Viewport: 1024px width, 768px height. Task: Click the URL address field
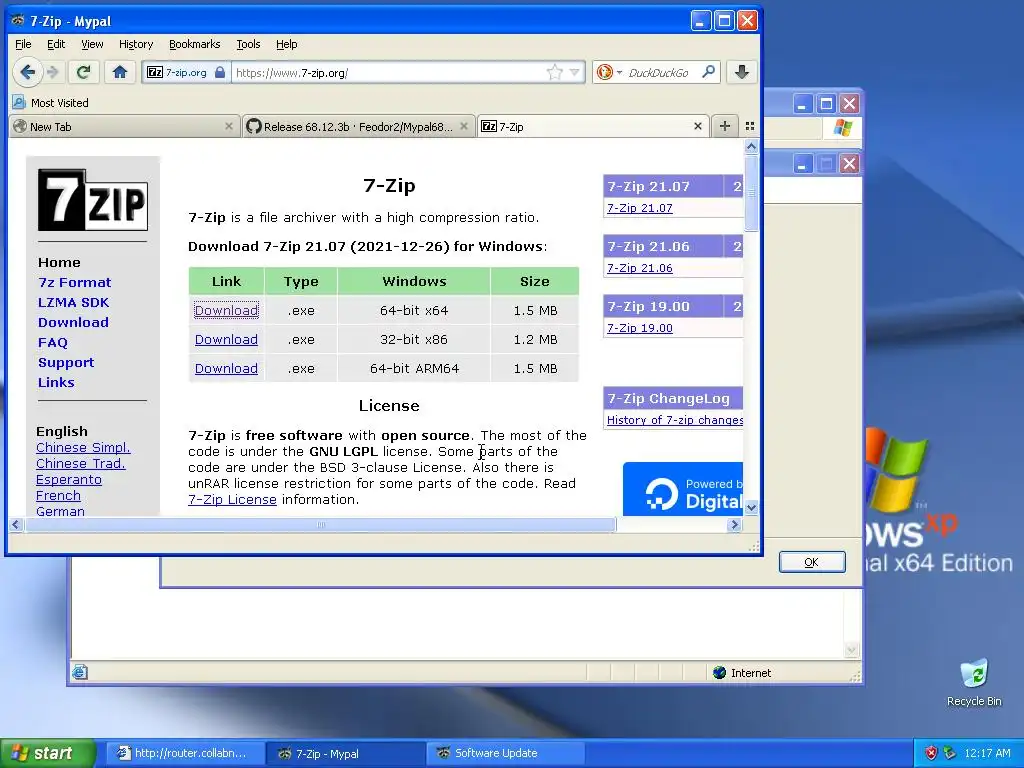tap(389, 72)
